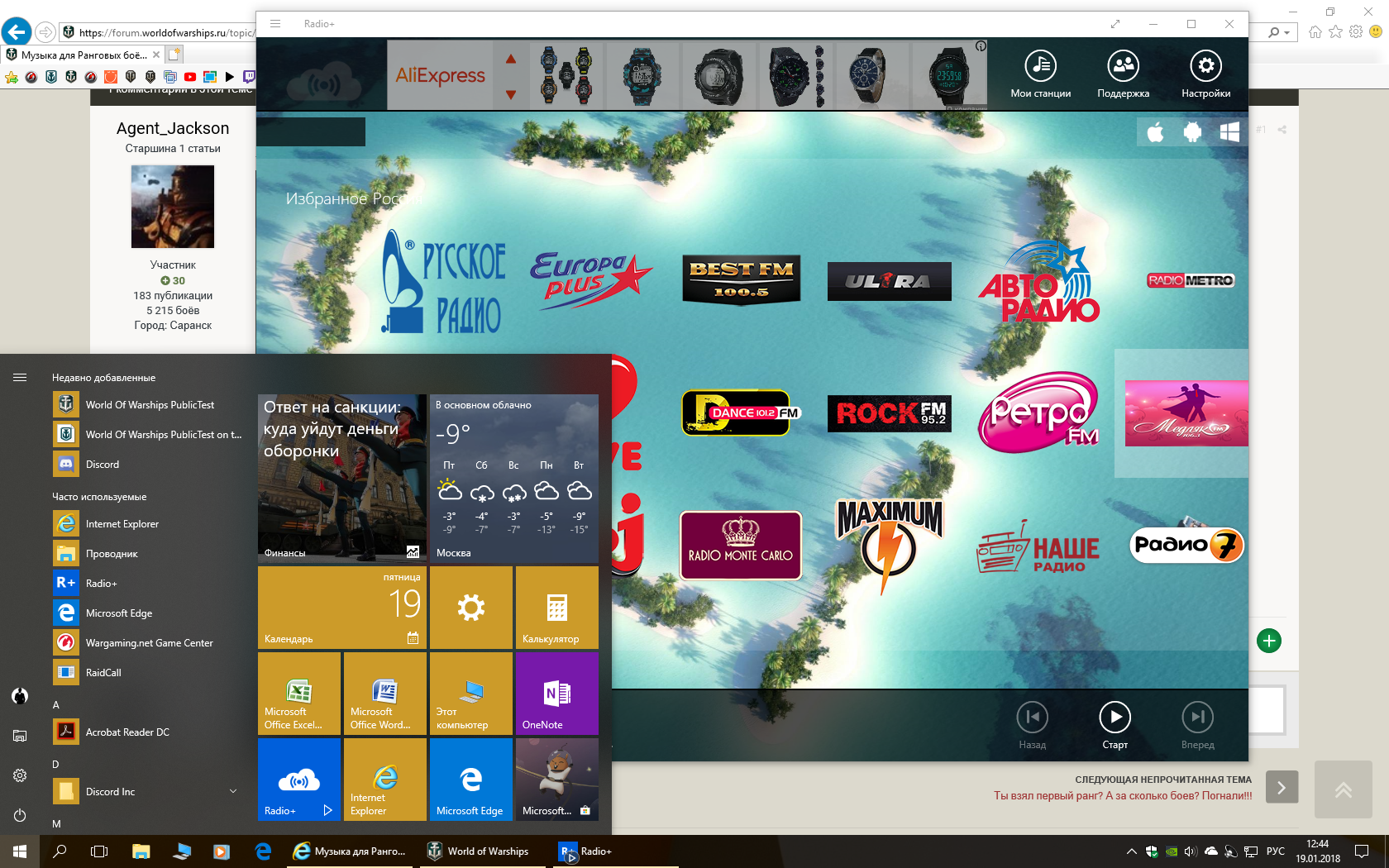This screenshot has height=868, width=1389.
Task: Select the Ретро FM station
Action: click(1040, 413)
